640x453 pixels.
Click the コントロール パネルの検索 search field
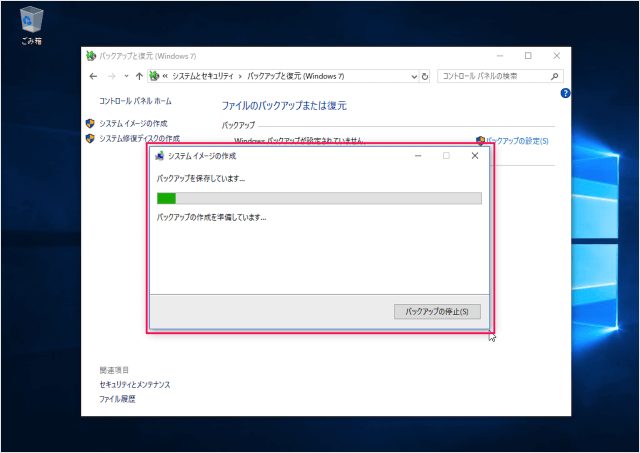point(493,76)
